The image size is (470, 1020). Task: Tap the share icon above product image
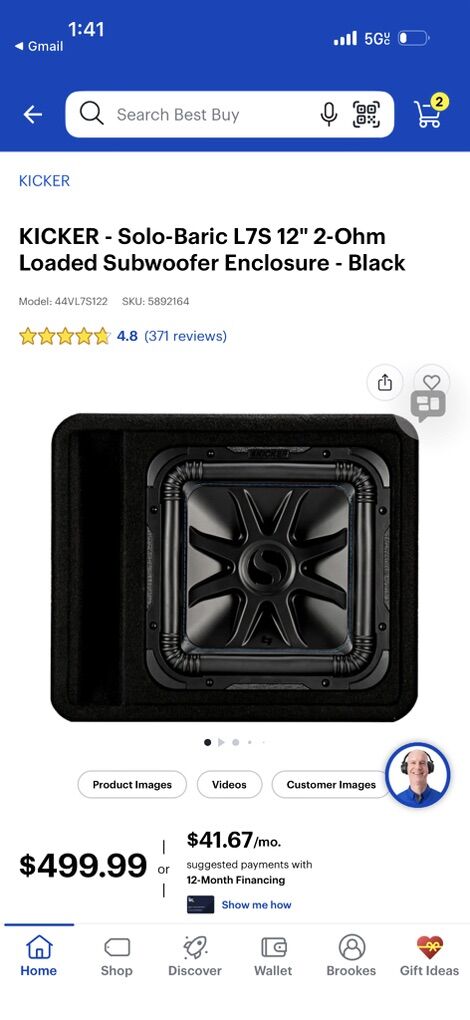pos(385,382)
